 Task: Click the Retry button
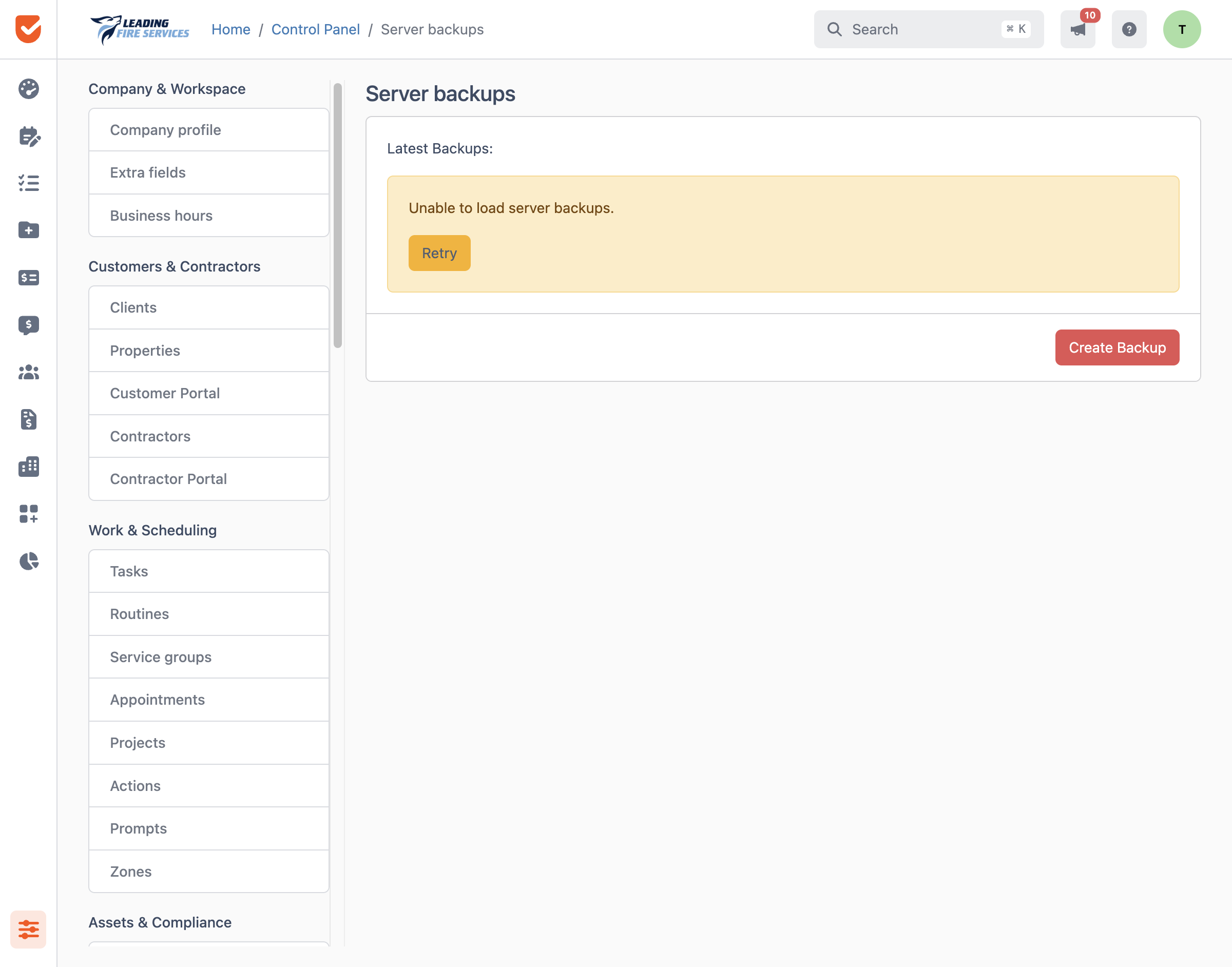coord(439,253)
